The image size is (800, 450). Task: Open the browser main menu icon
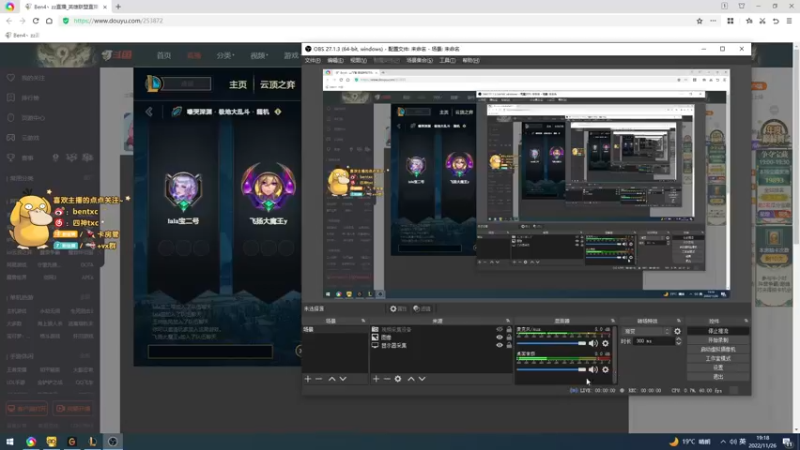click(x=789, y=21)
